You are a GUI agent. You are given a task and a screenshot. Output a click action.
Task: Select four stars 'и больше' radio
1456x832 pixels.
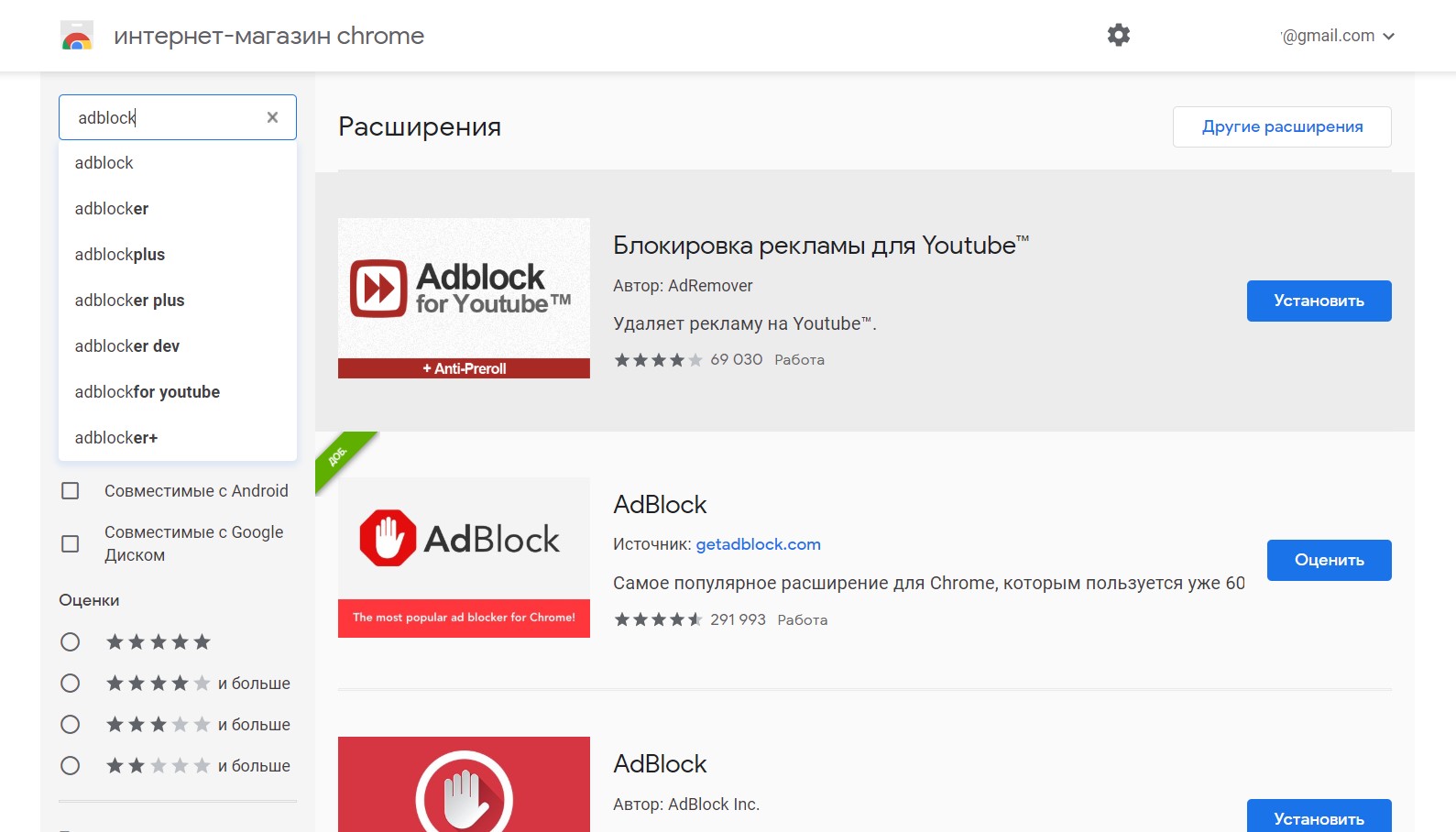point(70,683)
